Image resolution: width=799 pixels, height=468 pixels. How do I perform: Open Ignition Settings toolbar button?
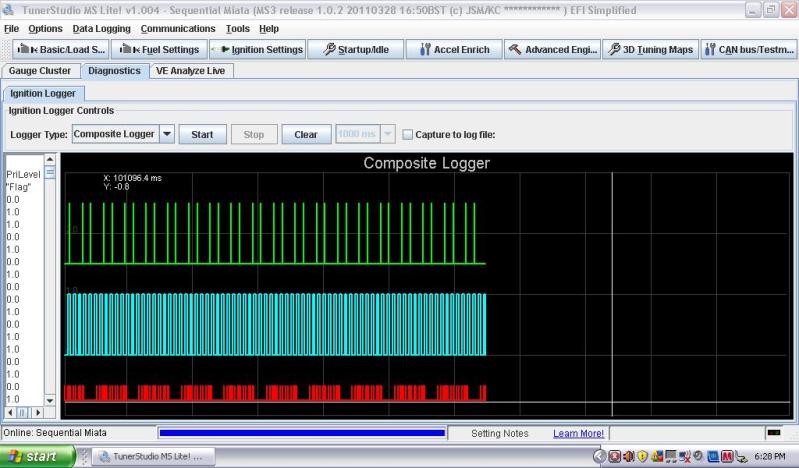click(x=257, y=49)
